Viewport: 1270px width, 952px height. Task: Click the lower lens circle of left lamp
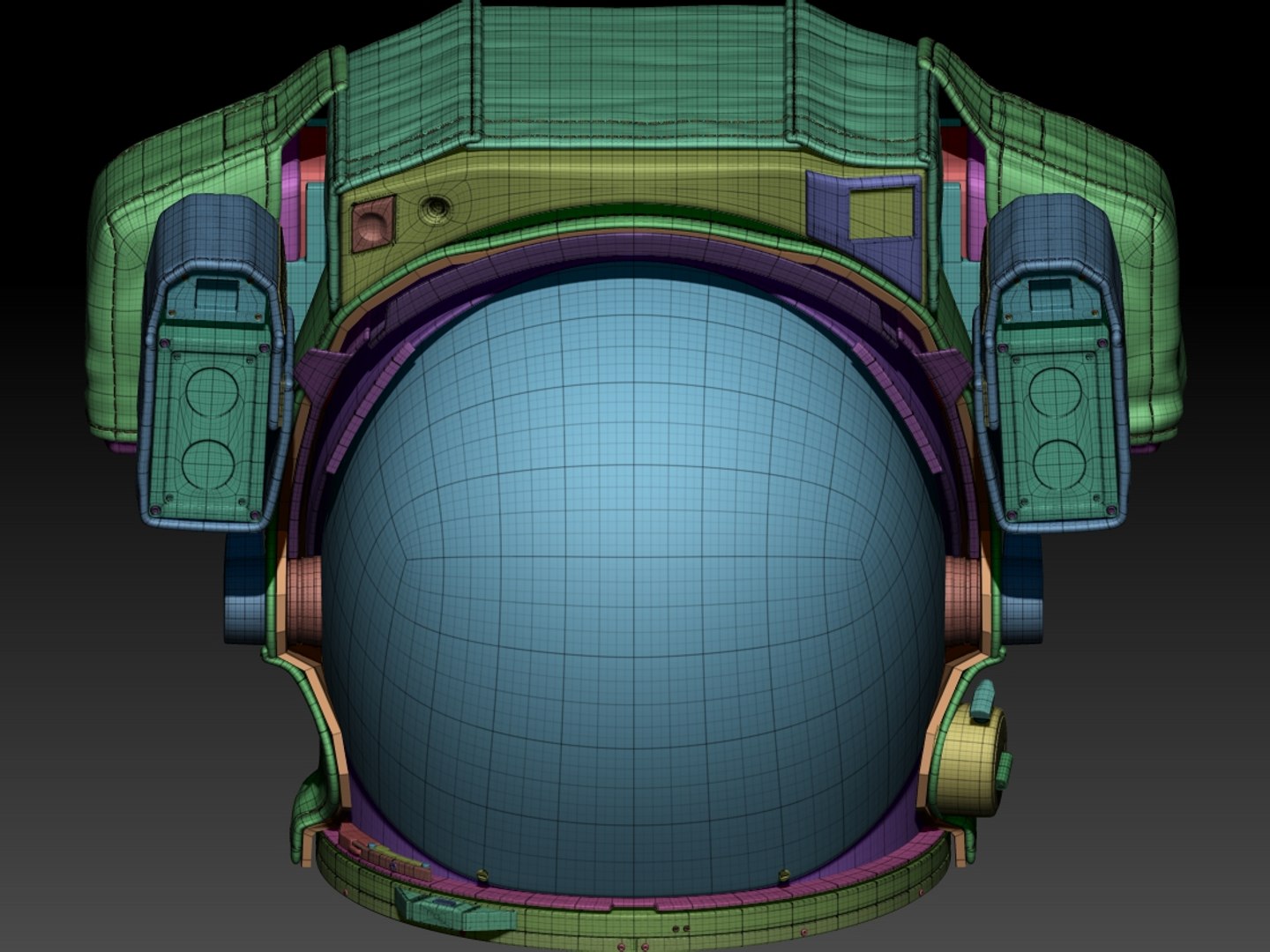click(x=210, y=466)
